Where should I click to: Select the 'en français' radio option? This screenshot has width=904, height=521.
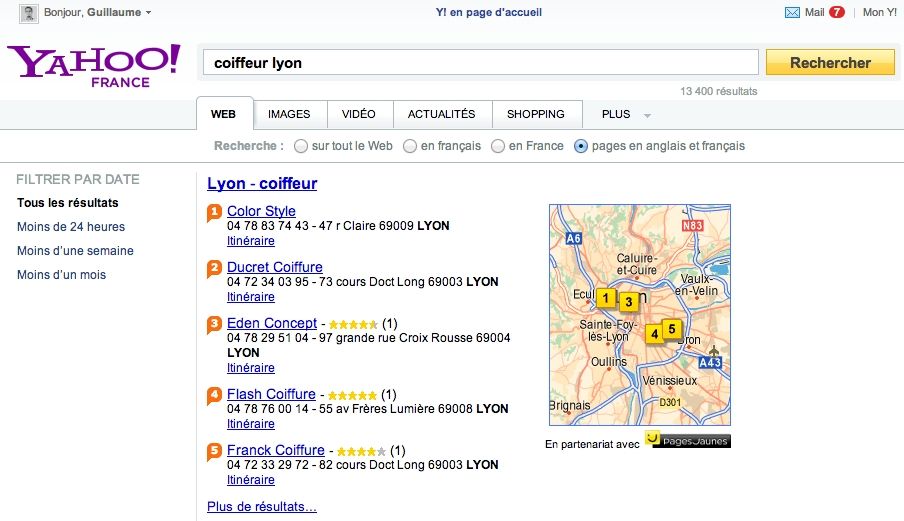click(x=410, y=146)
